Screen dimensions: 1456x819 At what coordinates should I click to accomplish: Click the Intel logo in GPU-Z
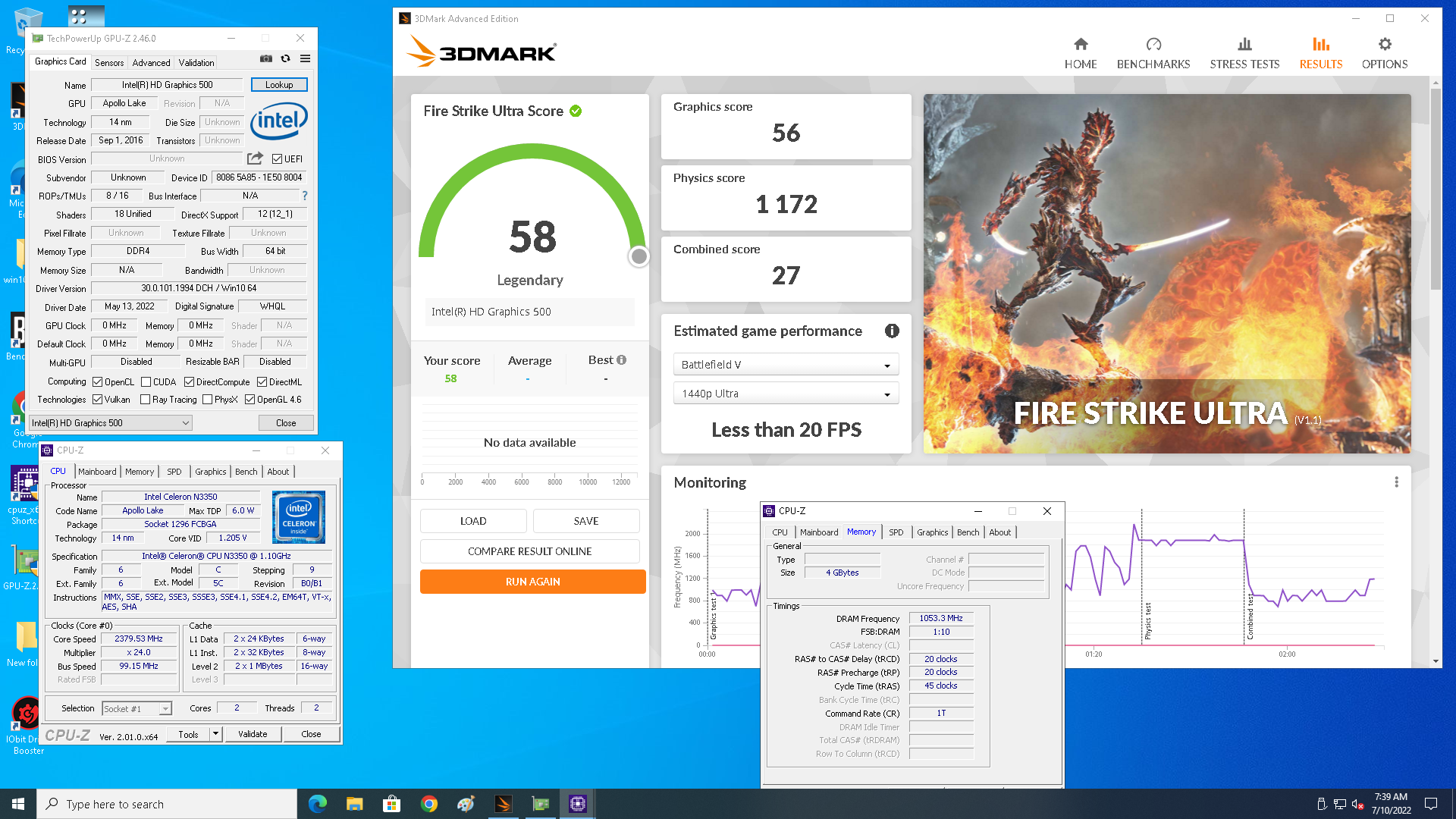[x=278, y=121]
